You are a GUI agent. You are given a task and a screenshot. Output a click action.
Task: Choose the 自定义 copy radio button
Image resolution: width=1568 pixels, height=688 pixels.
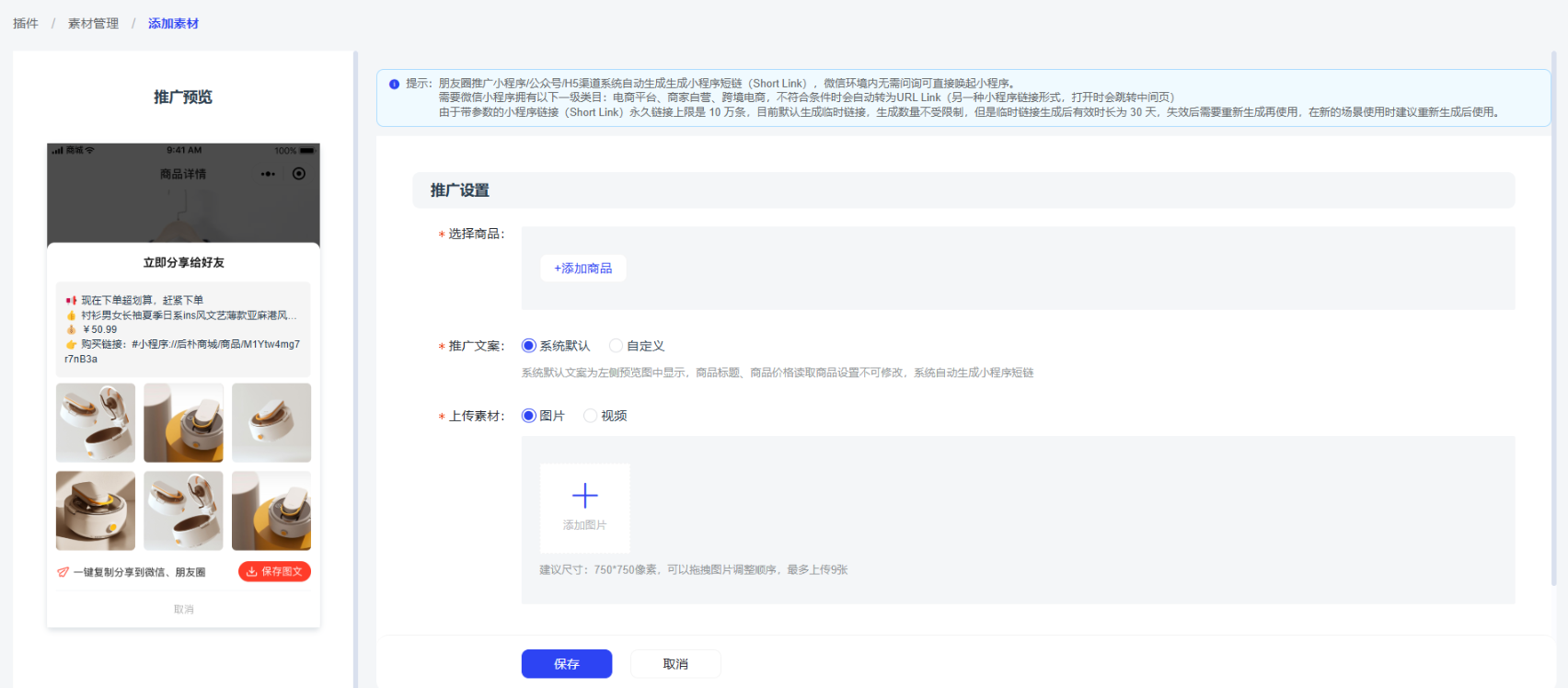tap(617, 346)
